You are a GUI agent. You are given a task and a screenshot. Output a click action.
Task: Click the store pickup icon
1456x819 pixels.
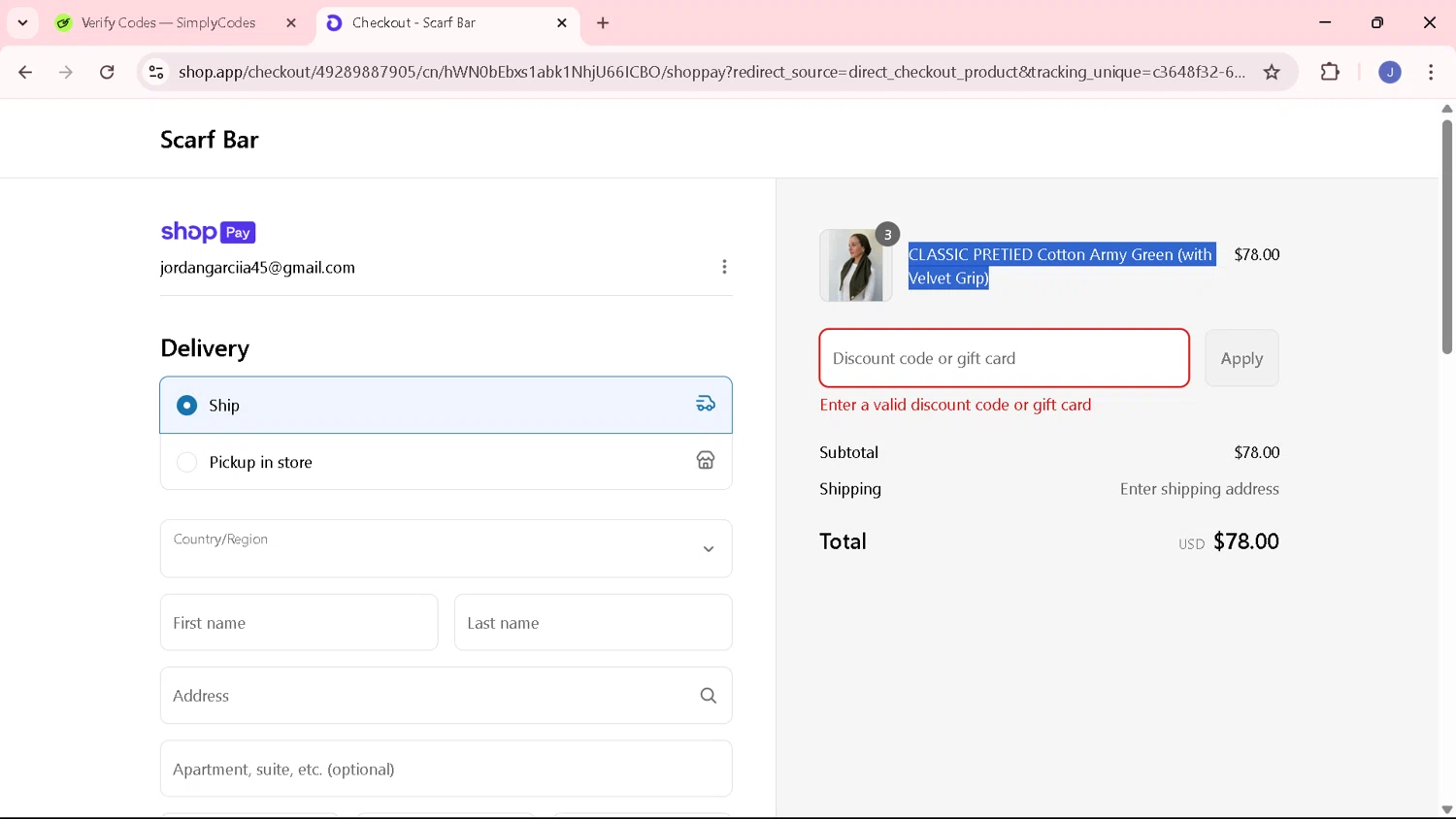click(706, 461)
